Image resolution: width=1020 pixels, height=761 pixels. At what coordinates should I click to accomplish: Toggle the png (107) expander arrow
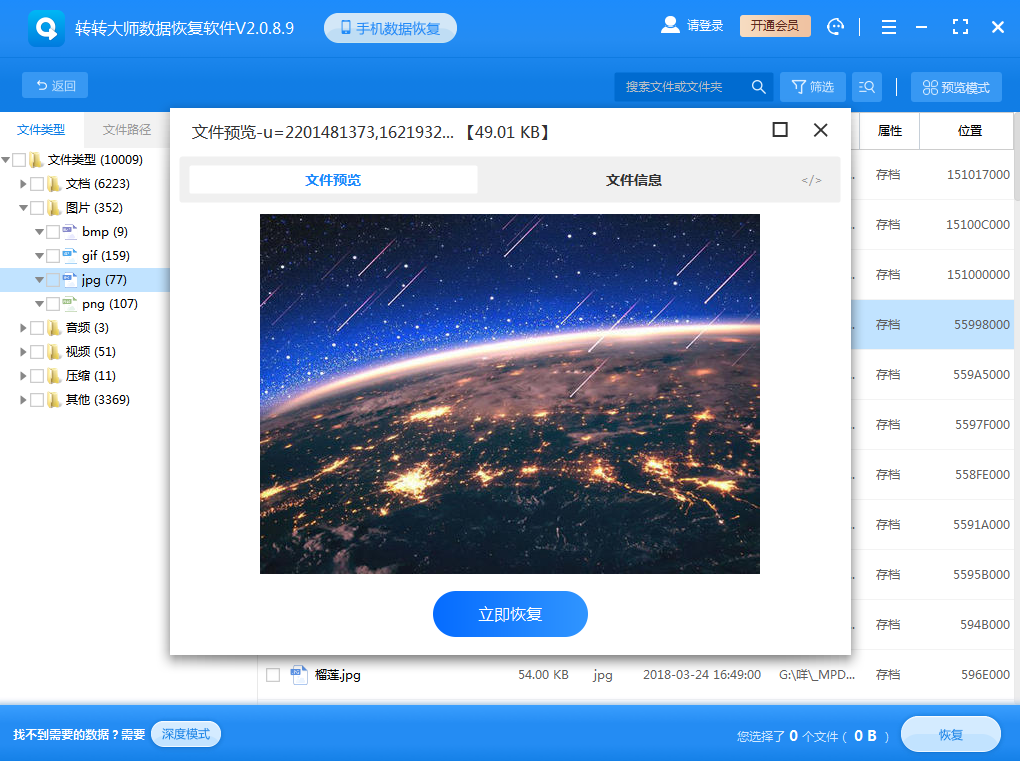40,304
